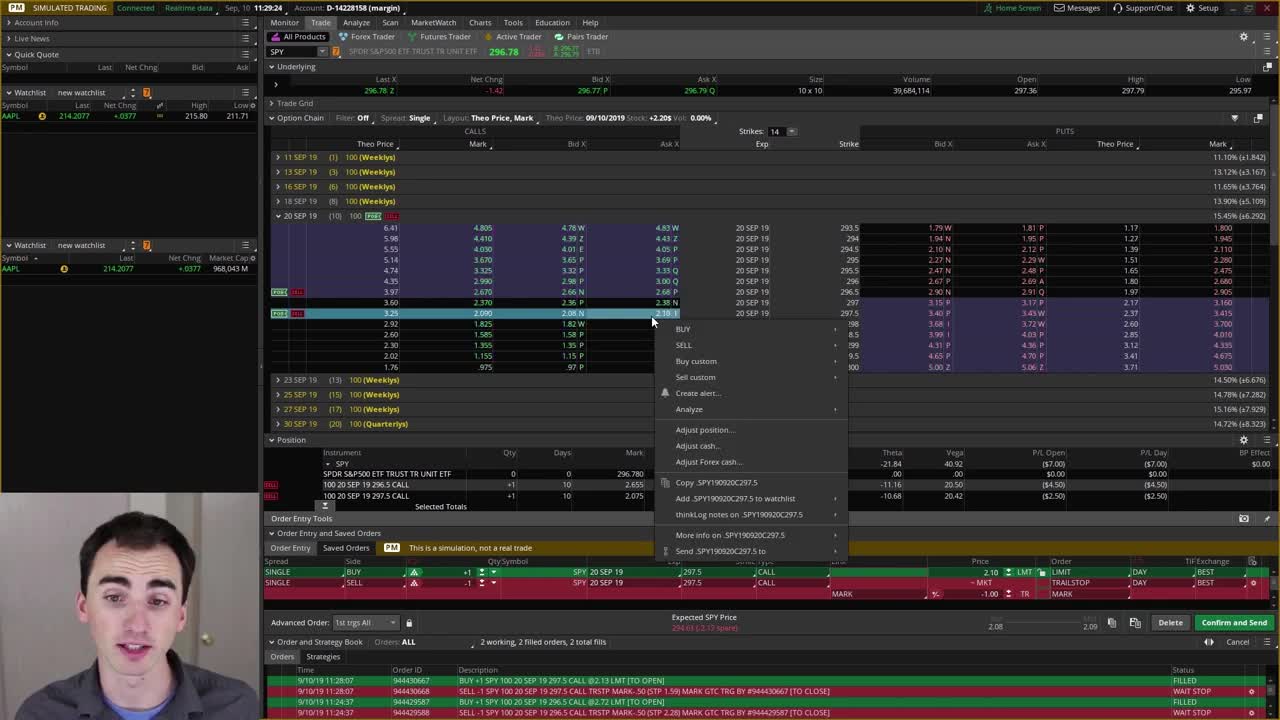This screenshot has height=720, width=1280.
Task: Open the Quick Quote gadget menu icon
Action: 245,54
